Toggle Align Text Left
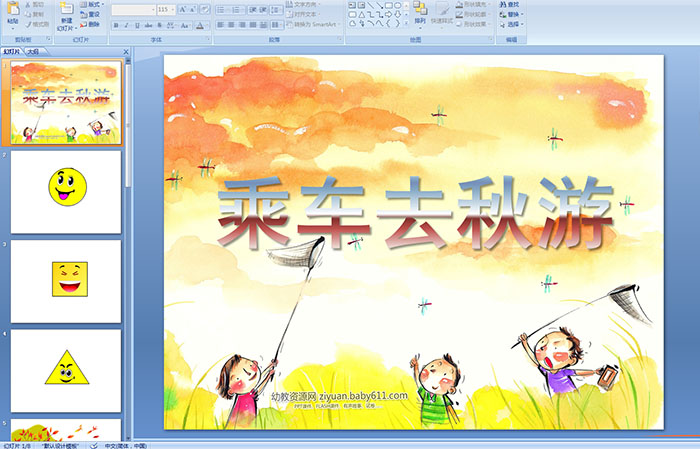Image resolution: width=700 pixels, height=449 pixels. pos(221,25)
